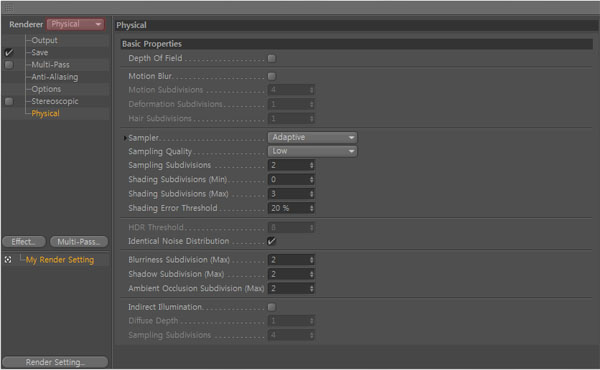
Task: Select Output in the settings tree
Action: tap(44, 40)
